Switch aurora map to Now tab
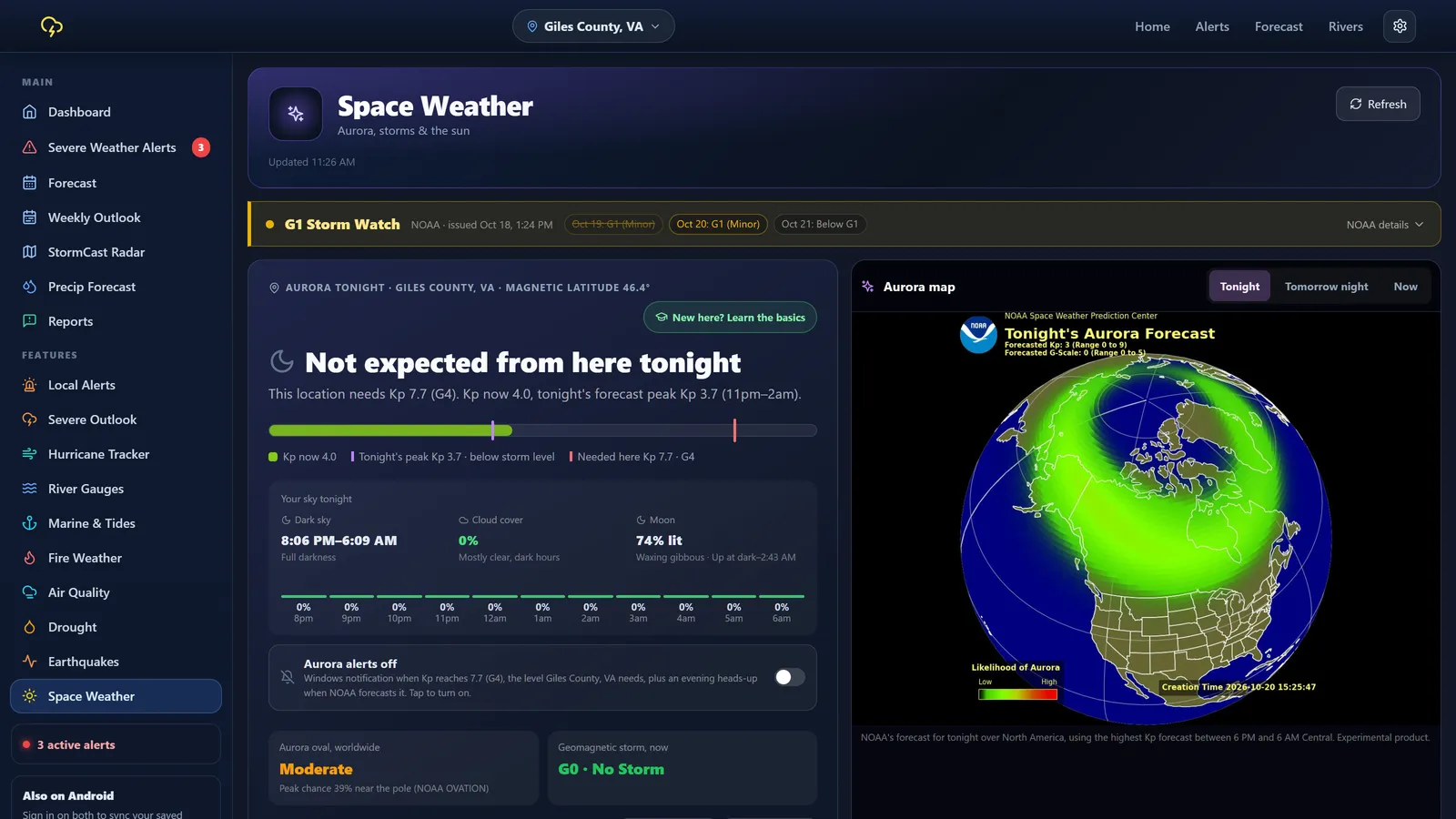 pyautogui.click(x=1405, y=287)
